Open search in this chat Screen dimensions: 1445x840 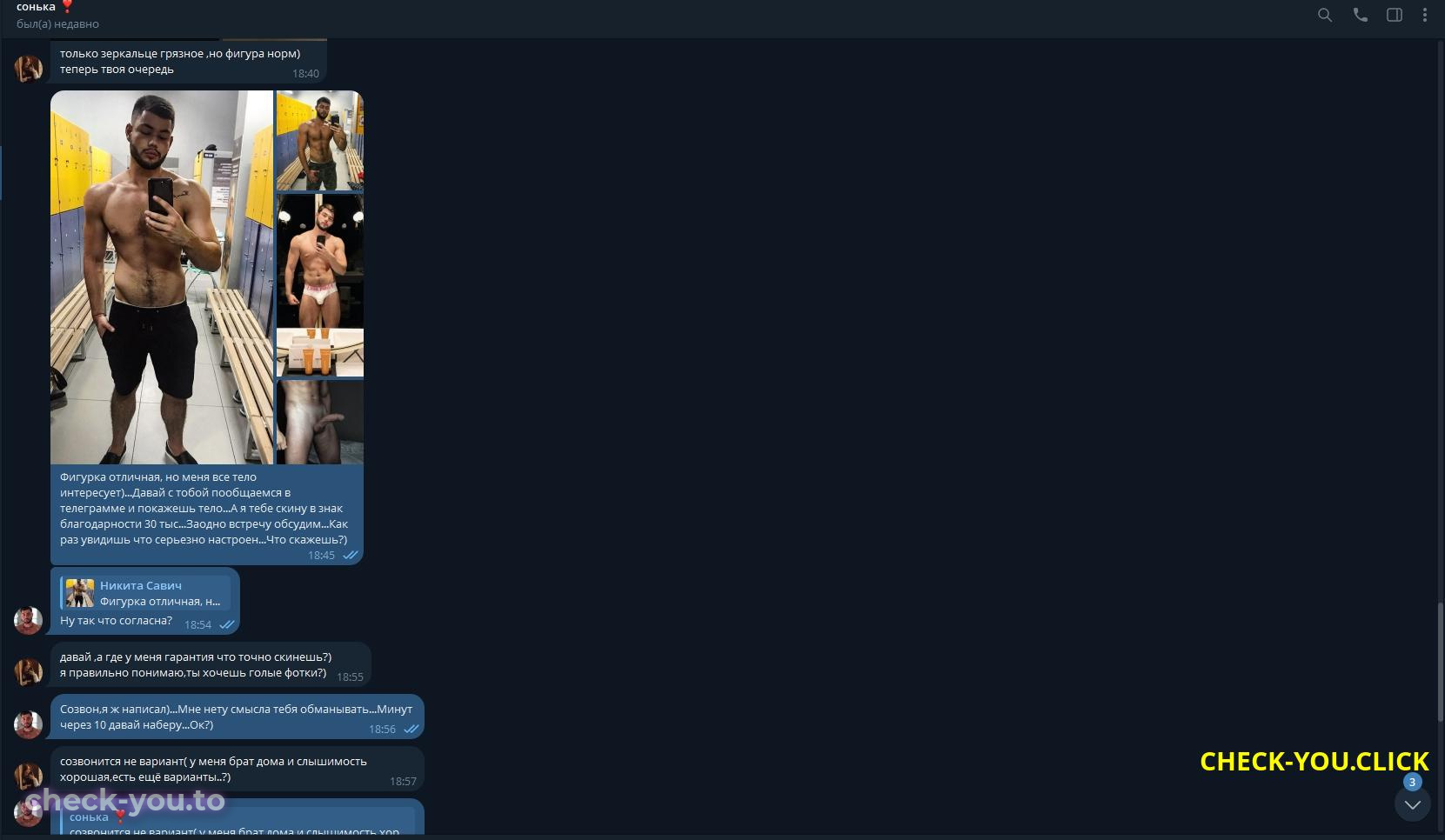1325,15
